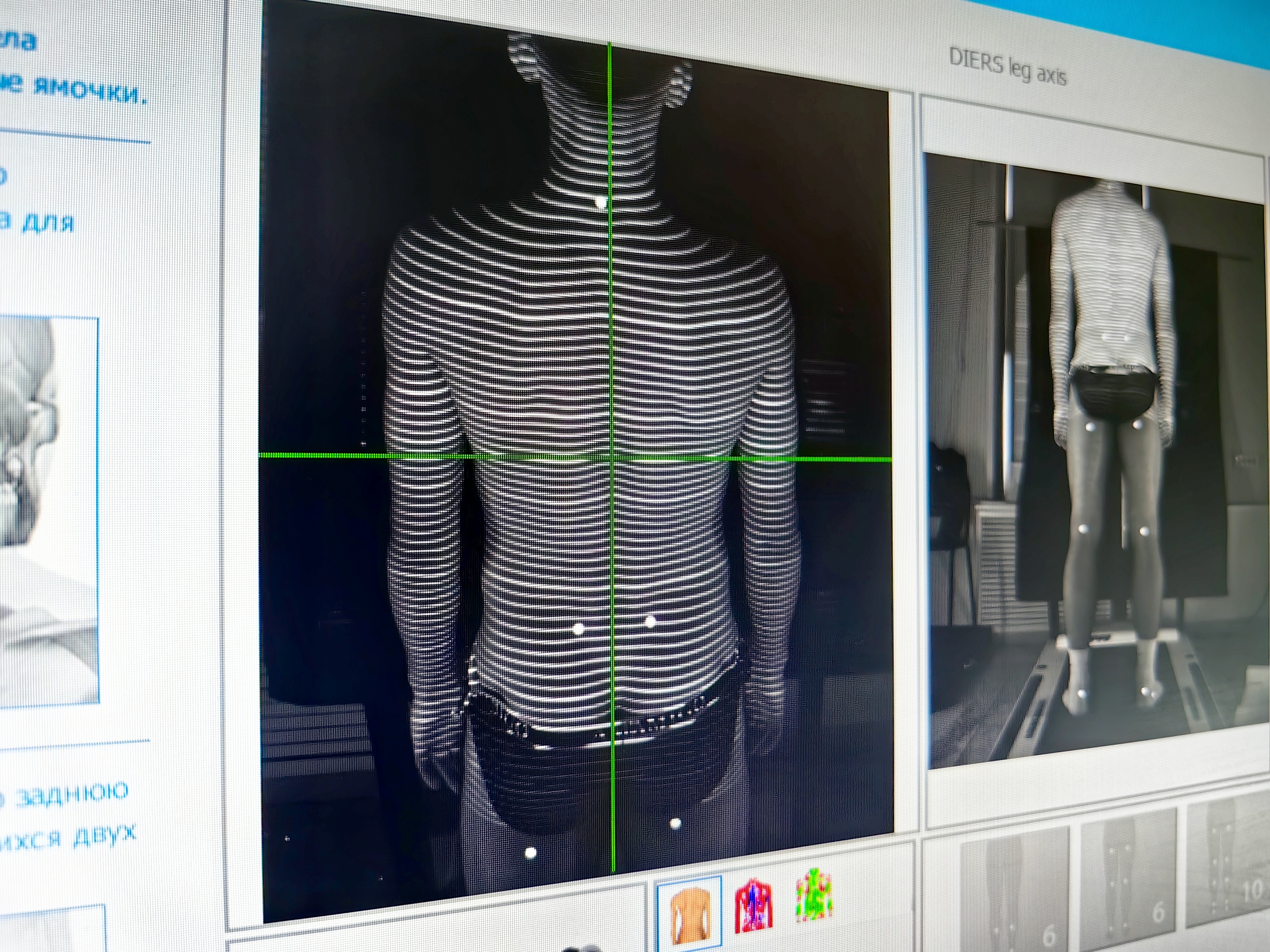Click the left lumbar dimple marker
Viewport: 1270px width, 952px height.
tap(579, 629)
